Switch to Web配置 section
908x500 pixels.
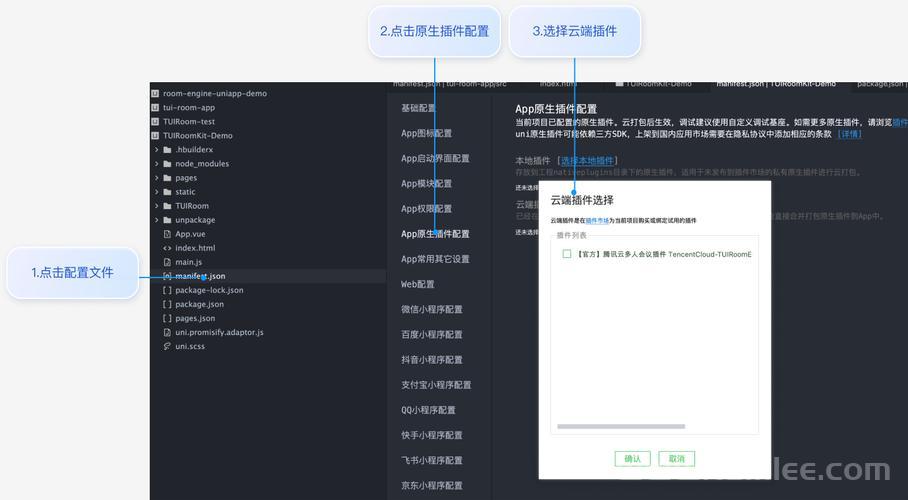click(418, 284)
